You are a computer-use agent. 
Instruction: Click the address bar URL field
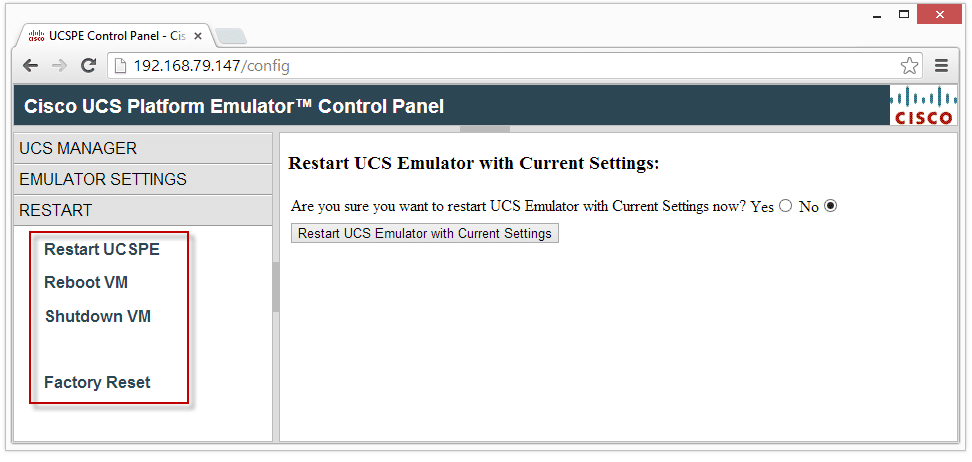[x=500, y=66]
